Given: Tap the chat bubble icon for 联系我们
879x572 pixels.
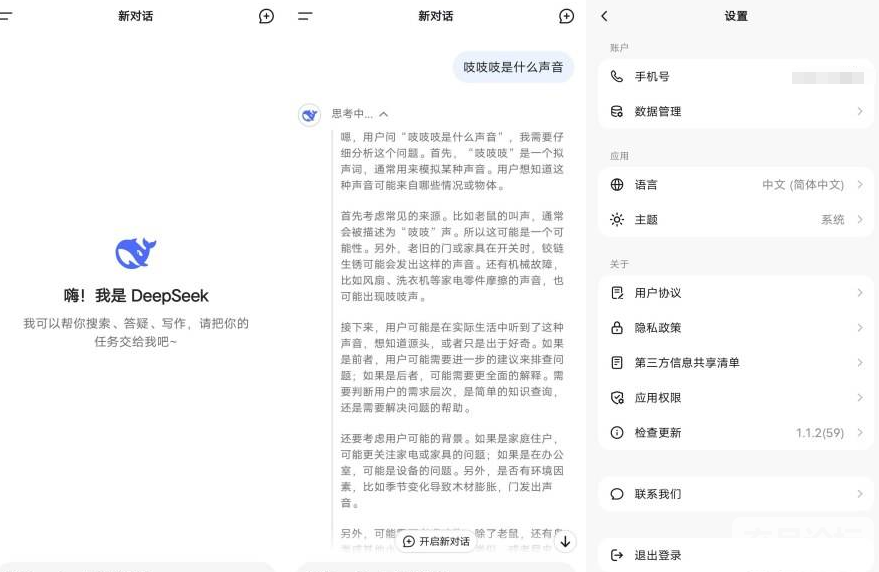Looking at the screenshot, I should pos(617,494).
